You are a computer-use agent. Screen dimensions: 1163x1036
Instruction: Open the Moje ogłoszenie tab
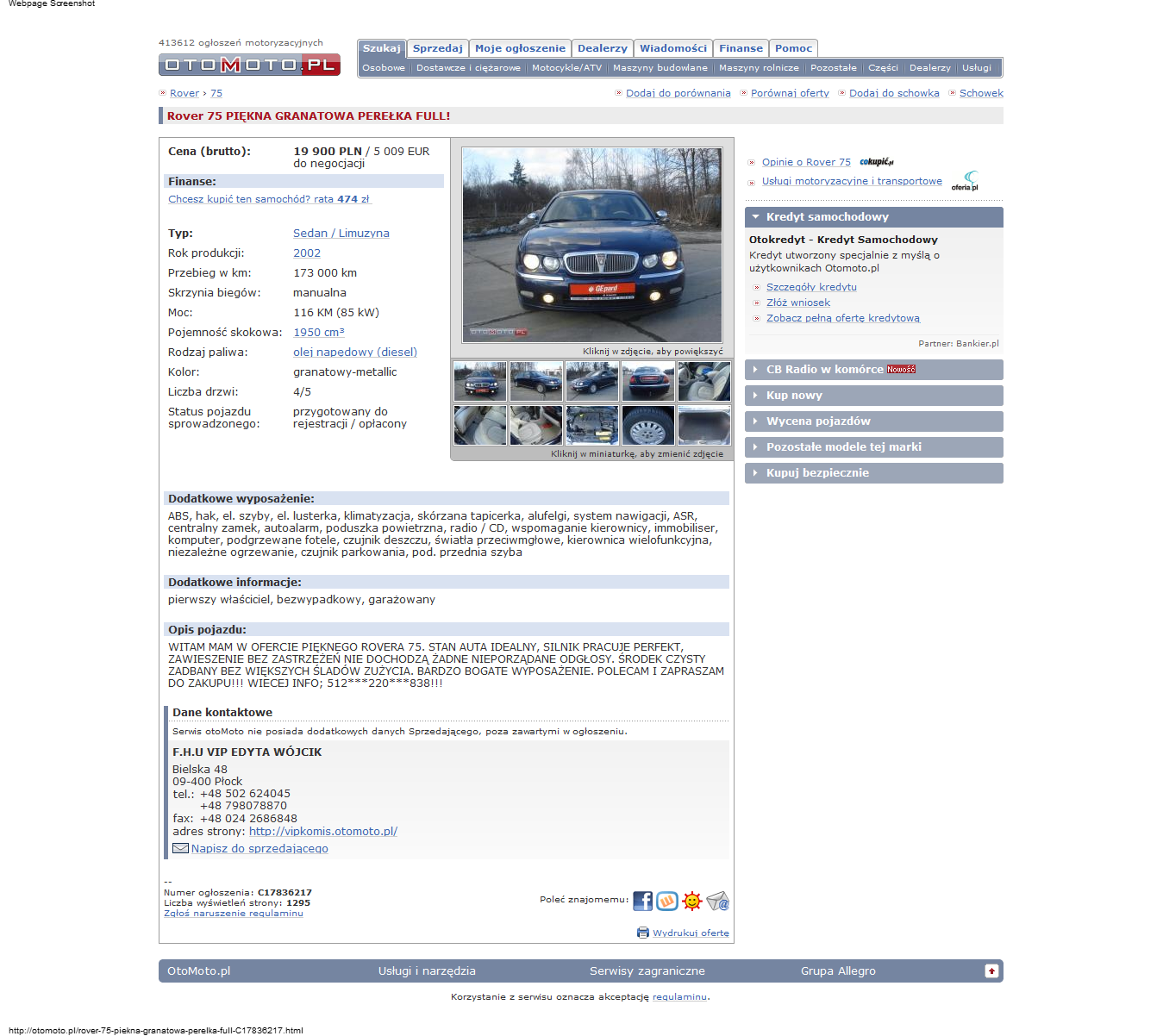coord(520,48)
